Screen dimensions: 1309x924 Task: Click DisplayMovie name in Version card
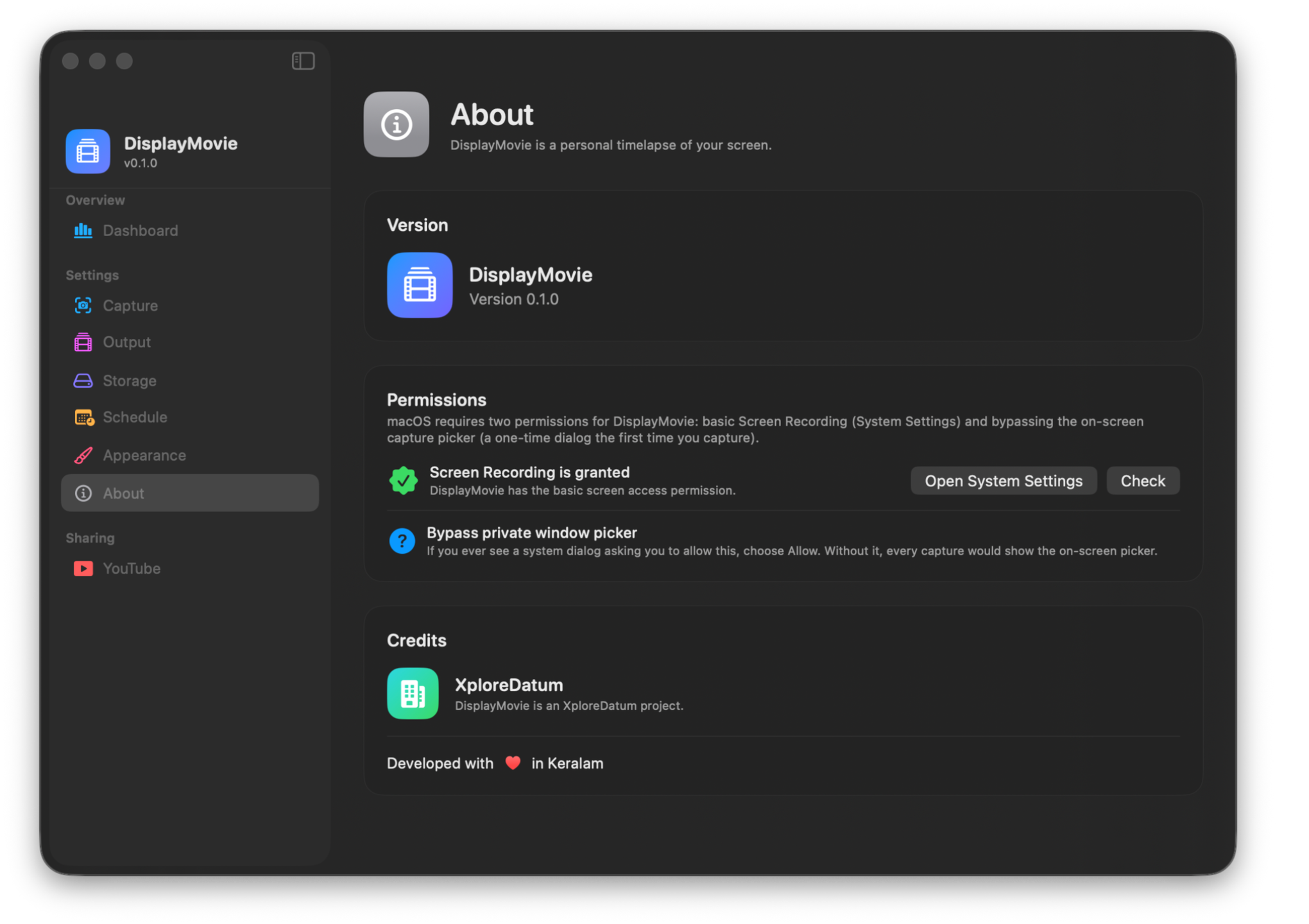pos(531,275)
